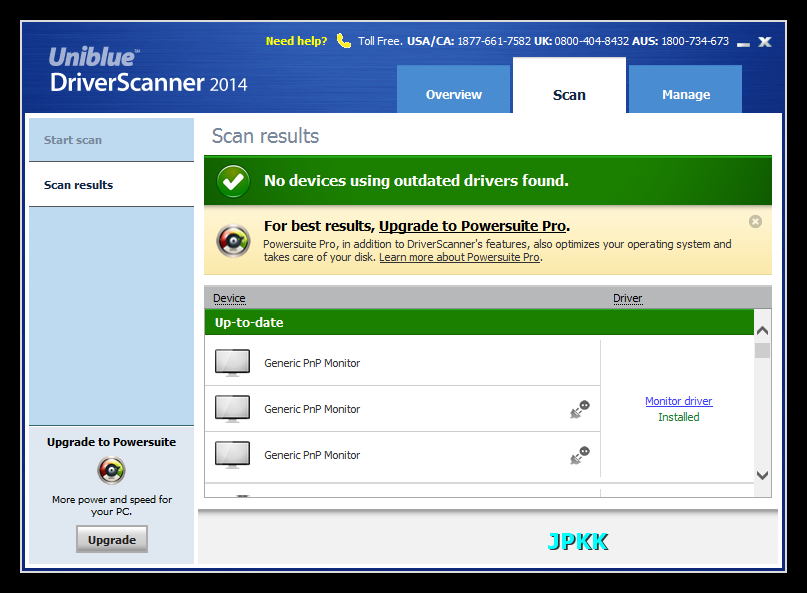Choose Start scan in sidebar

(x=112, y=139)
